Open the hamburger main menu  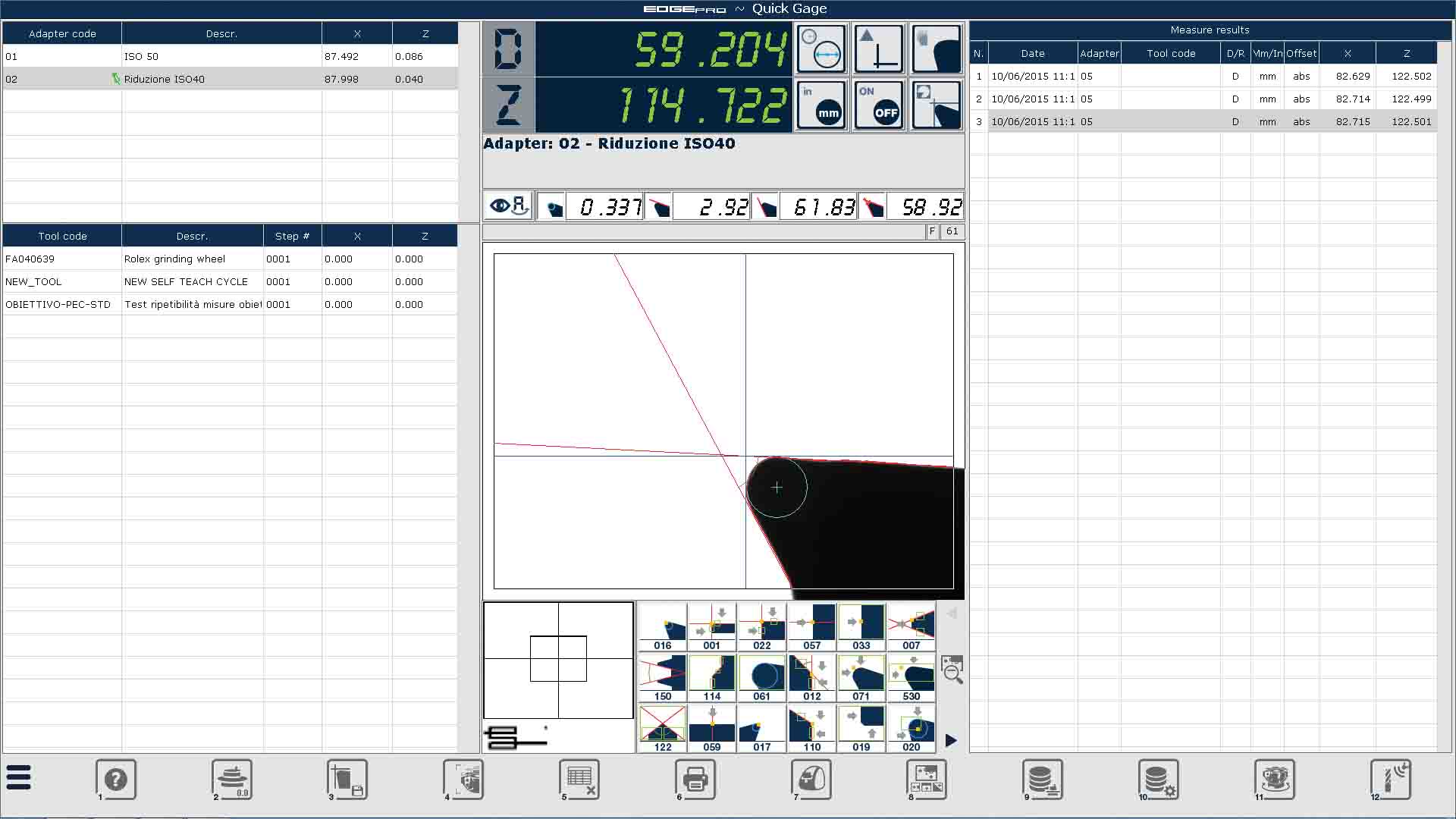tap(19, 778)
